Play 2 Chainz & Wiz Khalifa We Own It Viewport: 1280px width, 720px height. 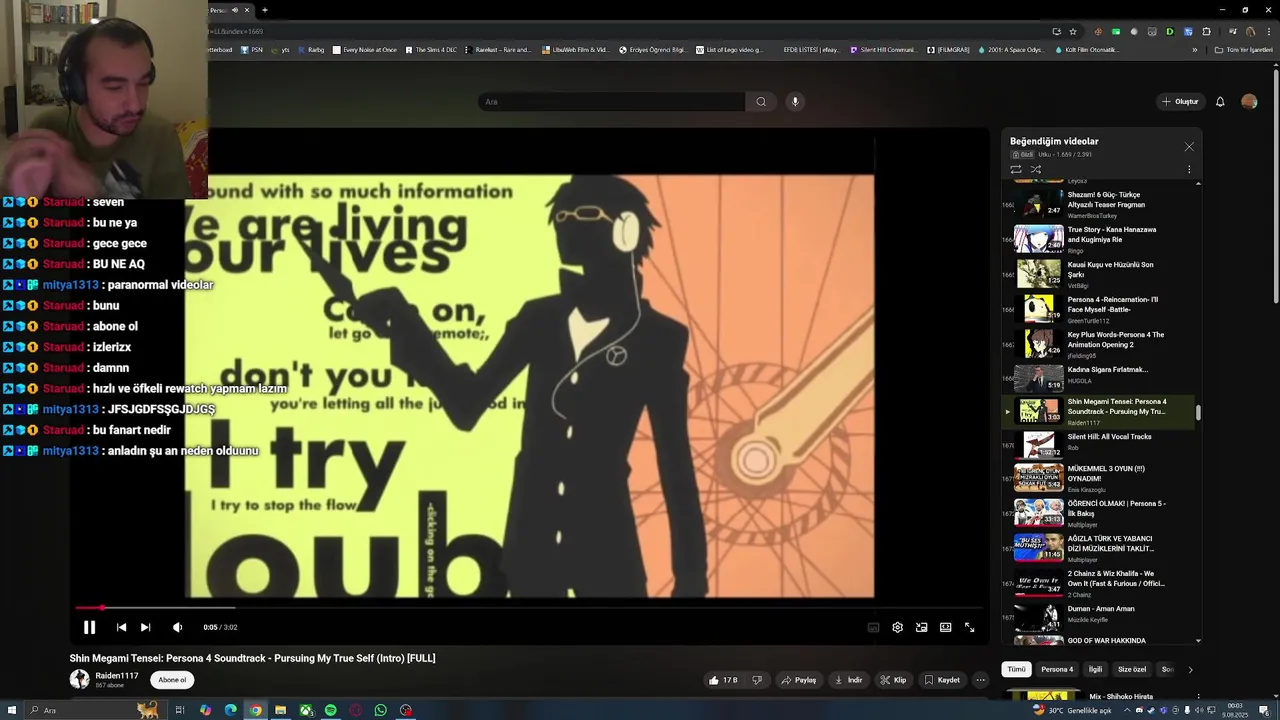click(x=1098, y=583)
